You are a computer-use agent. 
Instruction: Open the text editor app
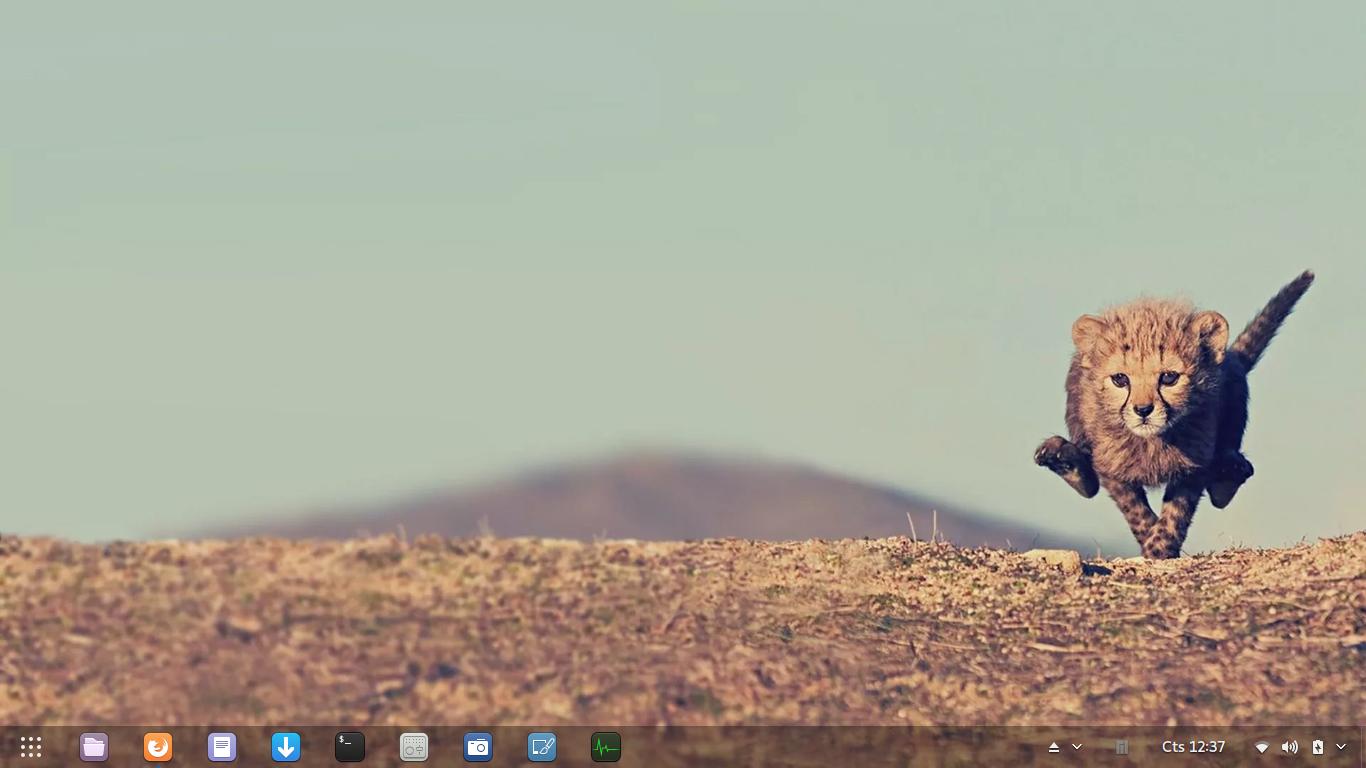pos(222,747)
